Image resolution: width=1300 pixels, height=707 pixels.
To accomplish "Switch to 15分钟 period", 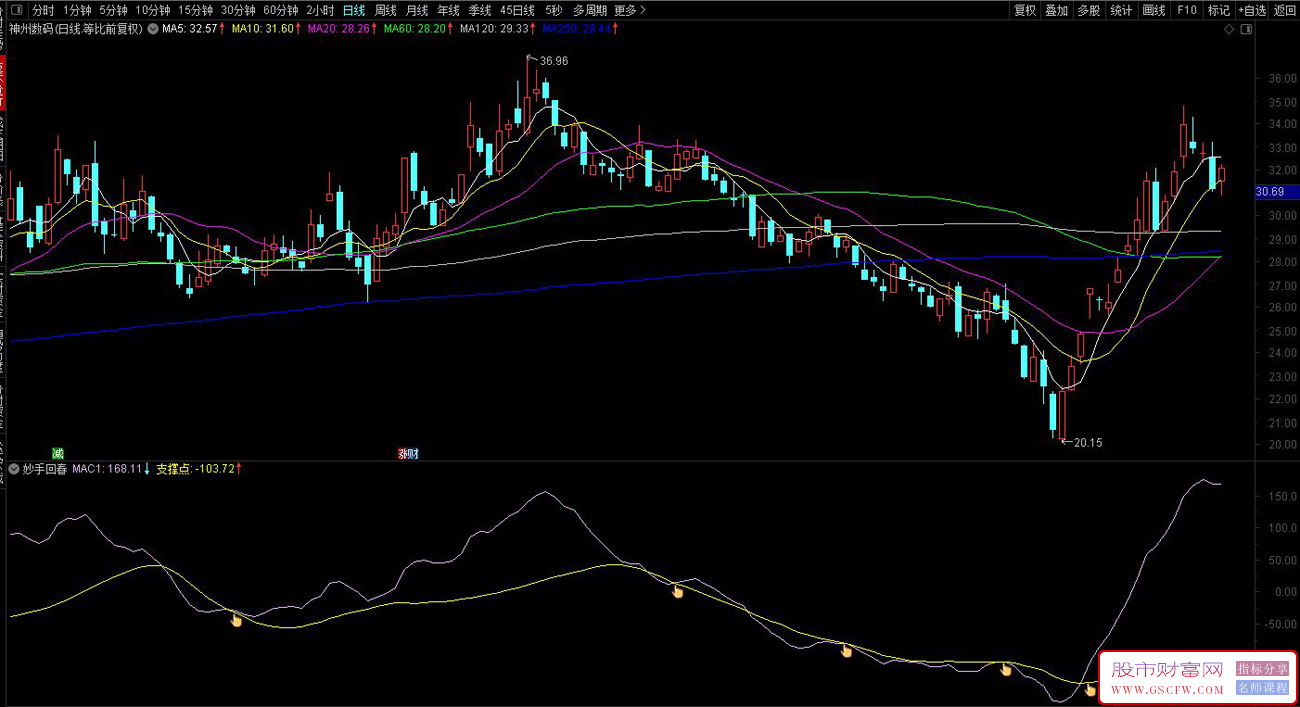I will tap(195, 10).
